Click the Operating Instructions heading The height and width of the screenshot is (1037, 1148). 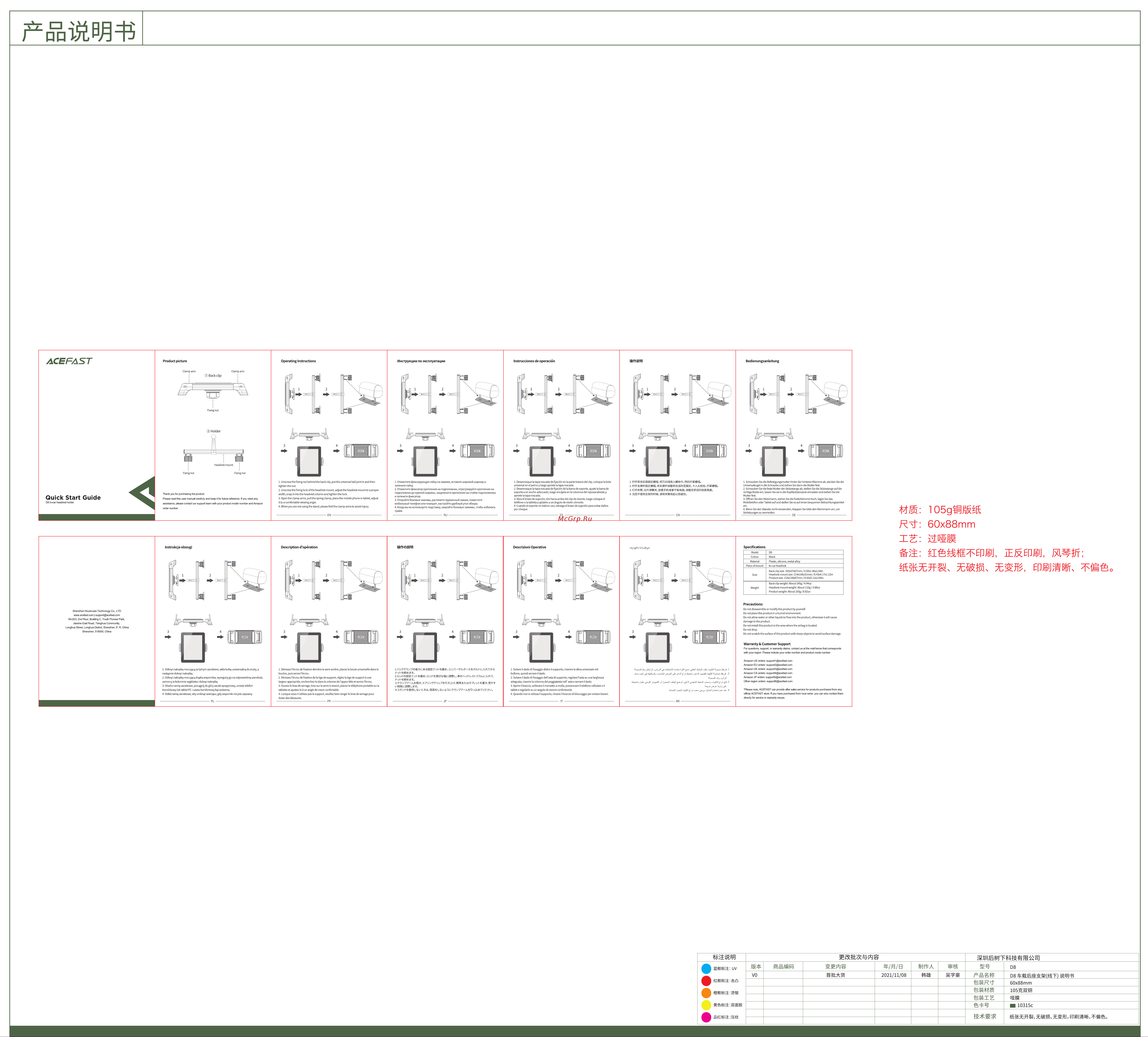298,361
